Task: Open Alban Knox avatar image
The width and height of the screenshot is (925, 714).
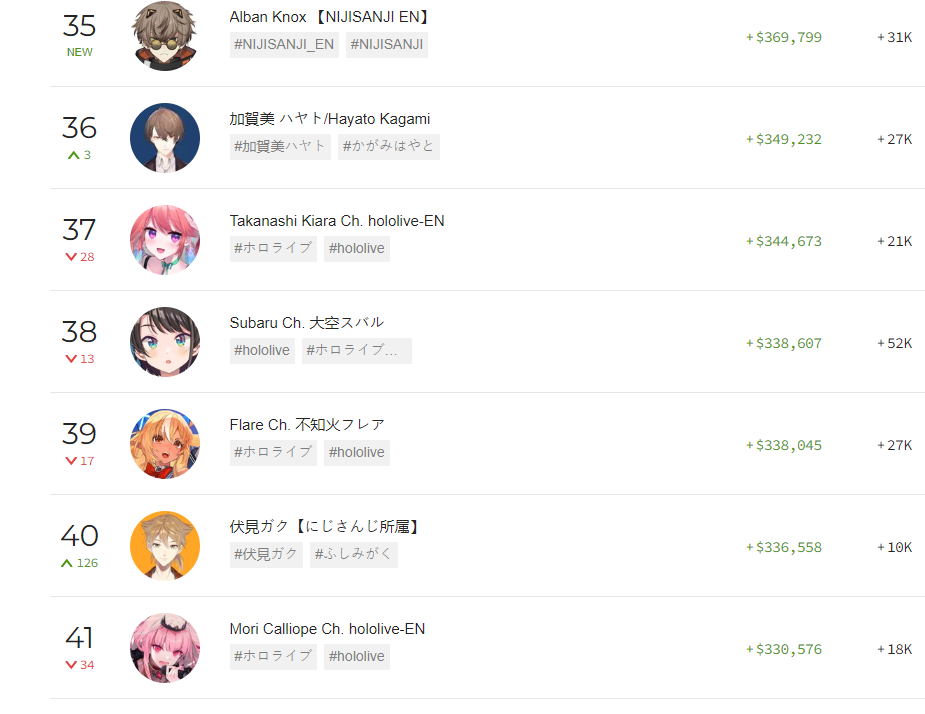Action: pos(165,36)
